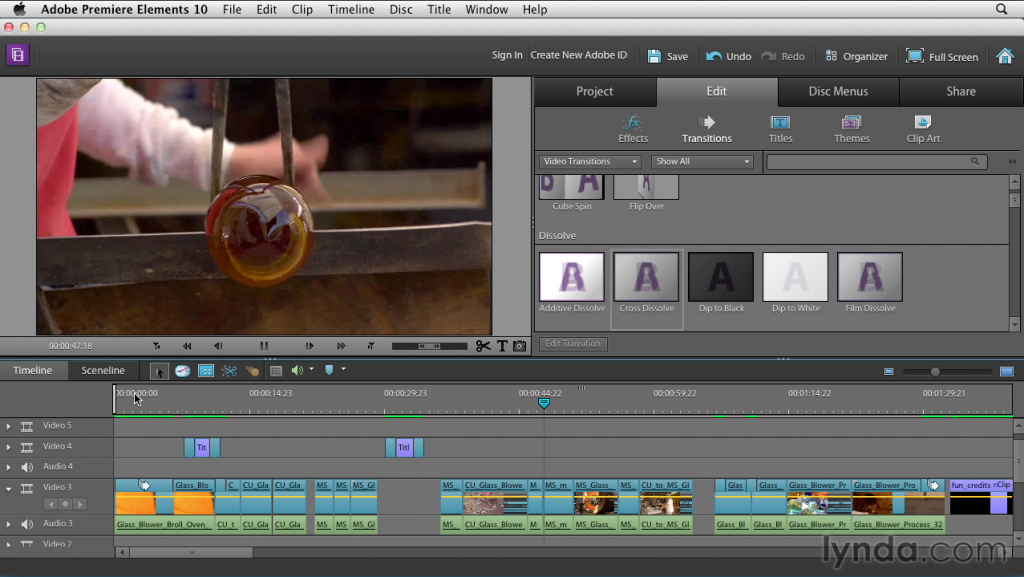
Task: Click the Save button
Action: (x=667, y=56)
